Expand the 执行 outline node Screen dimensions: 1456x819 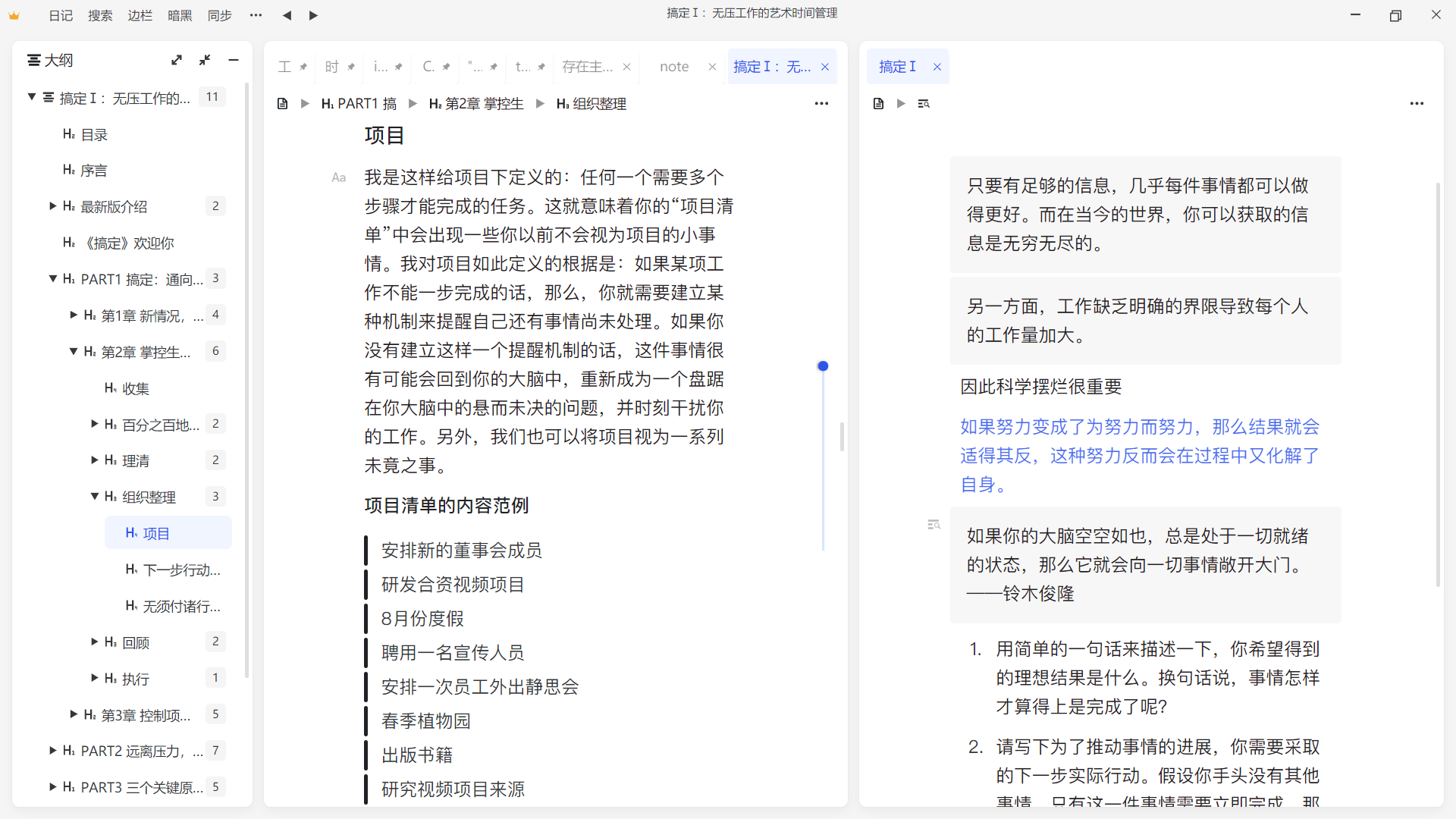click(94, 678)
